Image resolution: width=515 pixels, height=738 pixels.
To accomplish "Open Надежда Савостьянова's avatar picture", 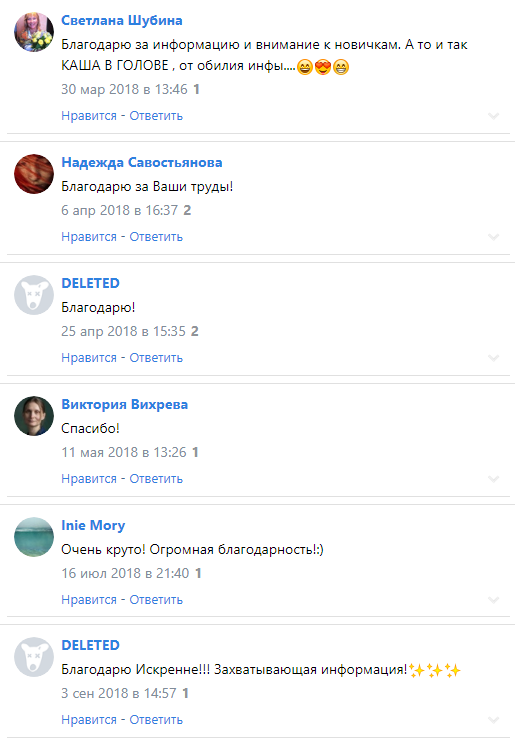I will (34, 174).
